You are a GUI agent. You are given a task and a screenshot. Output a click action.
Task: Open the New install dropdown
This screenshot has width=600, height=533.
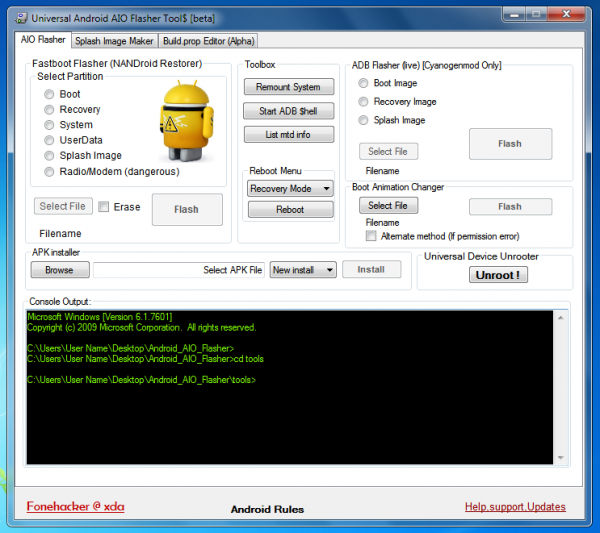coord(303,270)
